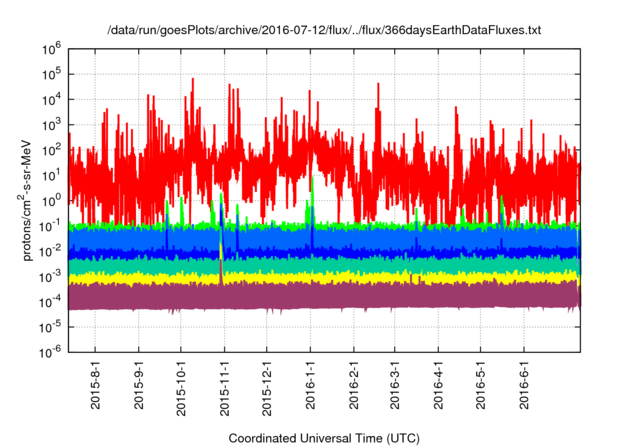The width and height of the screenshot is (640, 448).
Task: Click the 2016-2-1 date tick label
Action: point(353,386)
